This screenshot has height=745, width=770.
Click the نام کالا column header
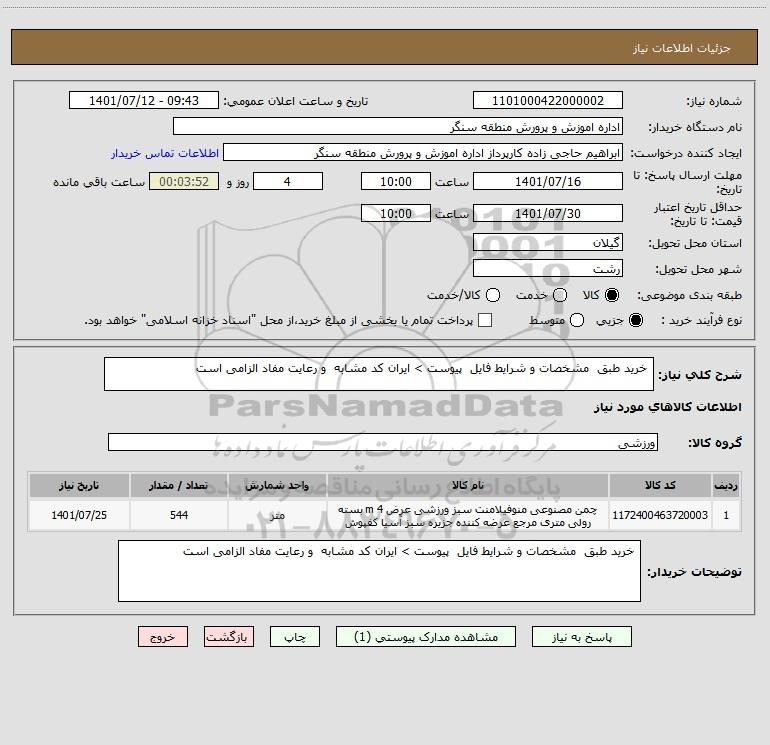(x=468, y=485)
